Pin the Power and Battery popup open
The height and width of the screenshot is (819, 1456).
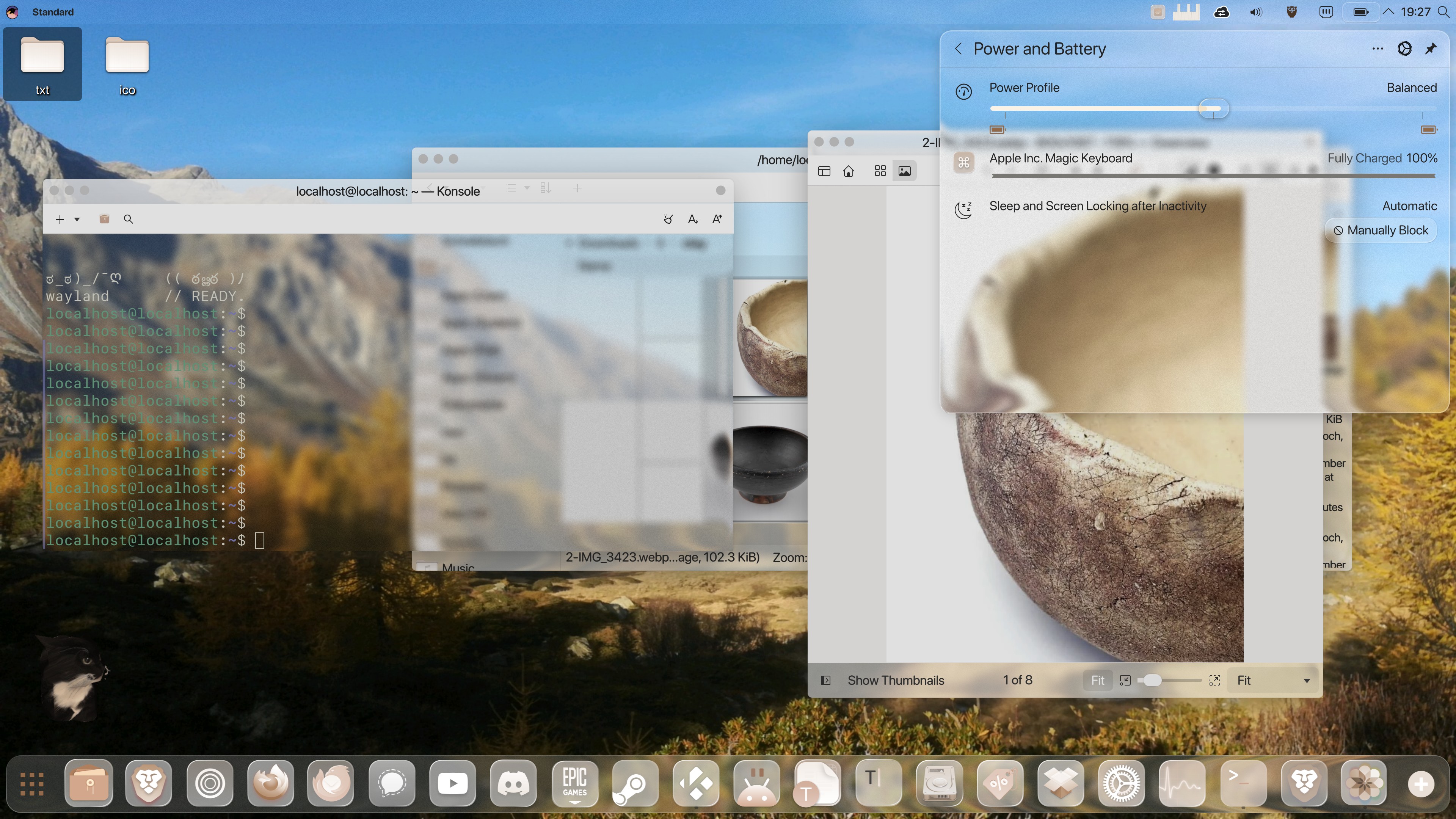point(1431,49)
